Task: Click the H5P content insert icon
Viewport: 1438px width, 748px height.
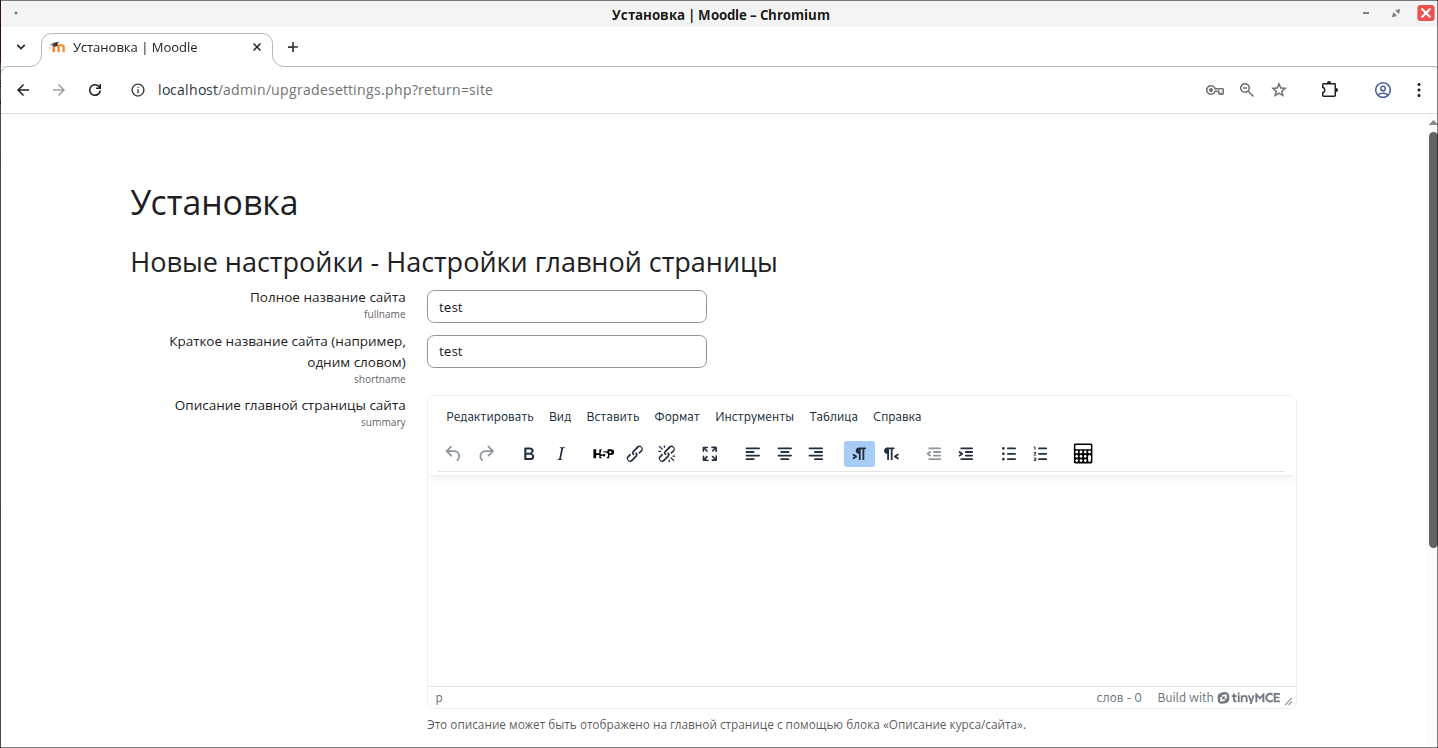Action: [x=603, y=454]
